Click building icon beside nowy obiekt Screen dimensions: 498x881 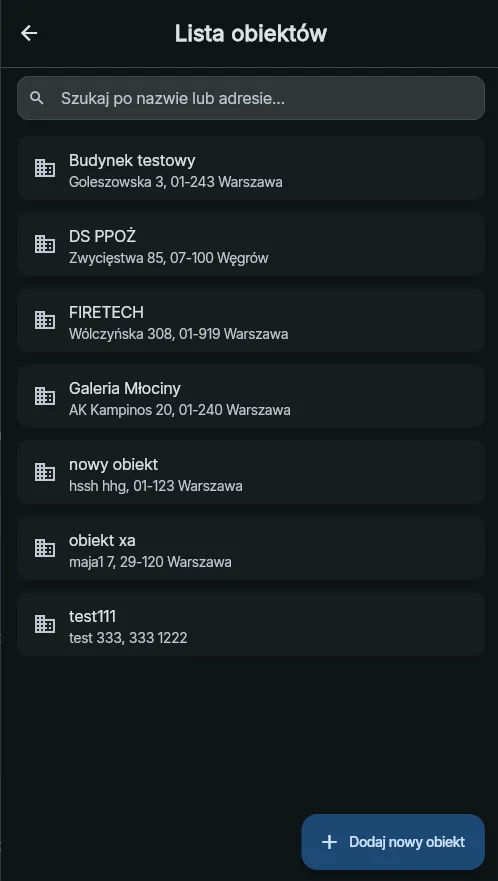pos(45,472)
